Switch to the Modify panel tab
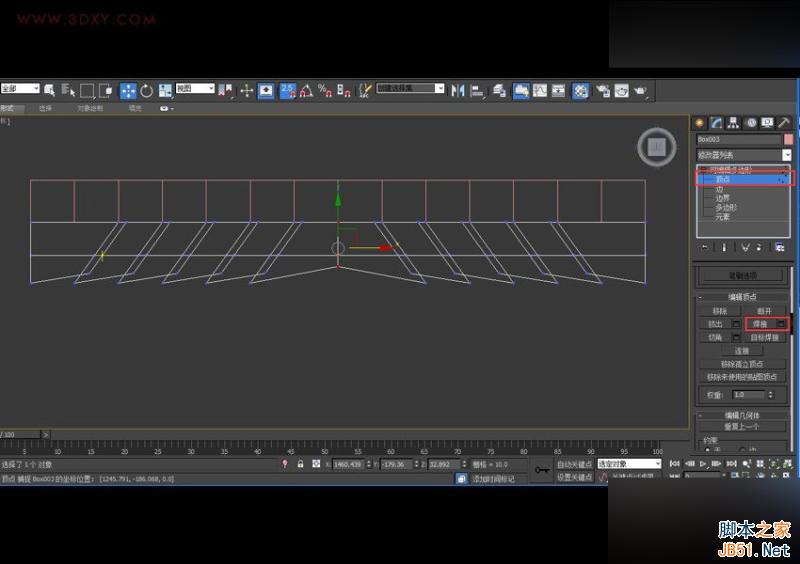 [x=716, y=122]
